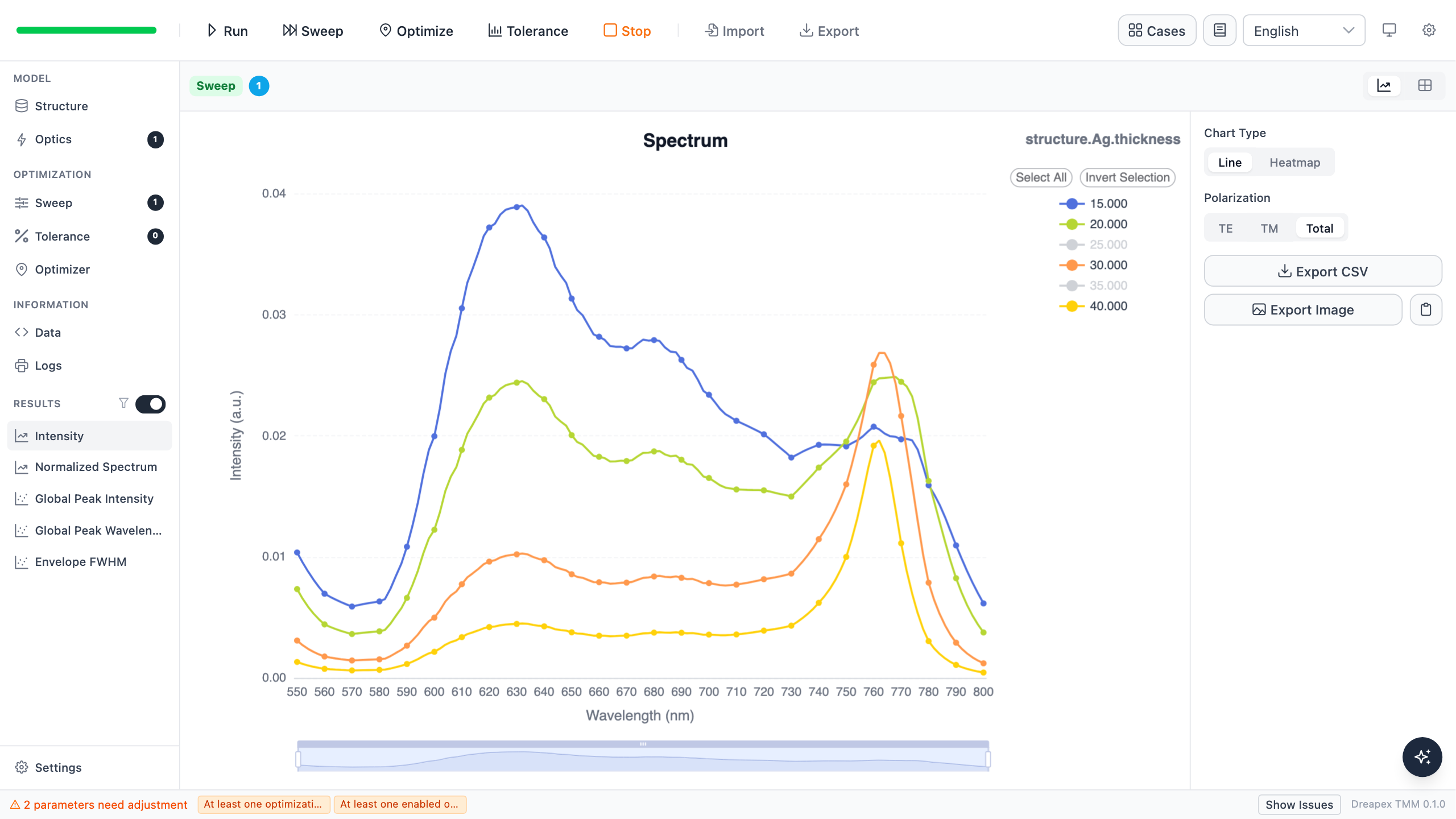Click Invert Selection in the legend
Image resolution: width=1456 pixels, height=819 pixels.
1127,177
